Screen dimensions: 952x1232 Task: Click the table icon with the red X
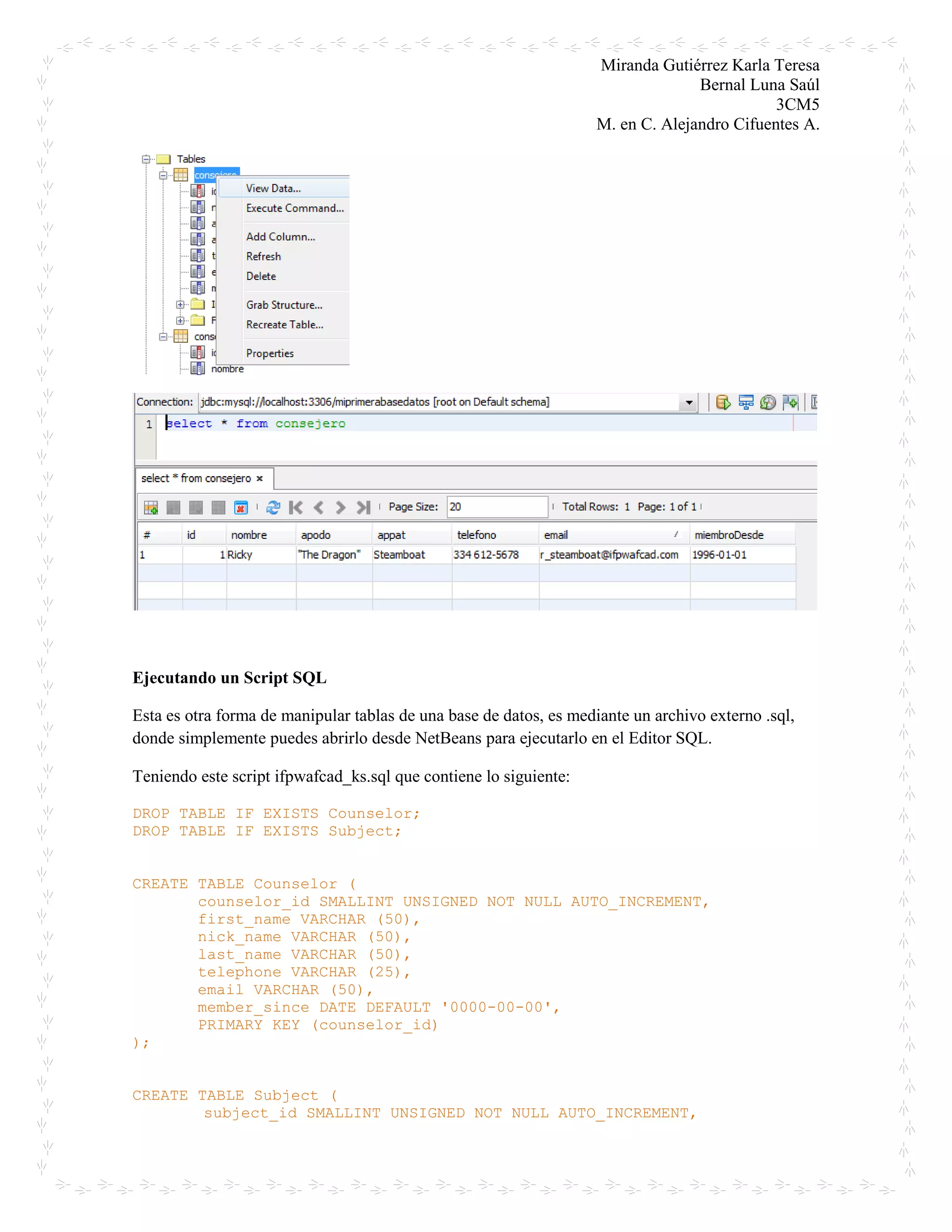pos(241,508)
